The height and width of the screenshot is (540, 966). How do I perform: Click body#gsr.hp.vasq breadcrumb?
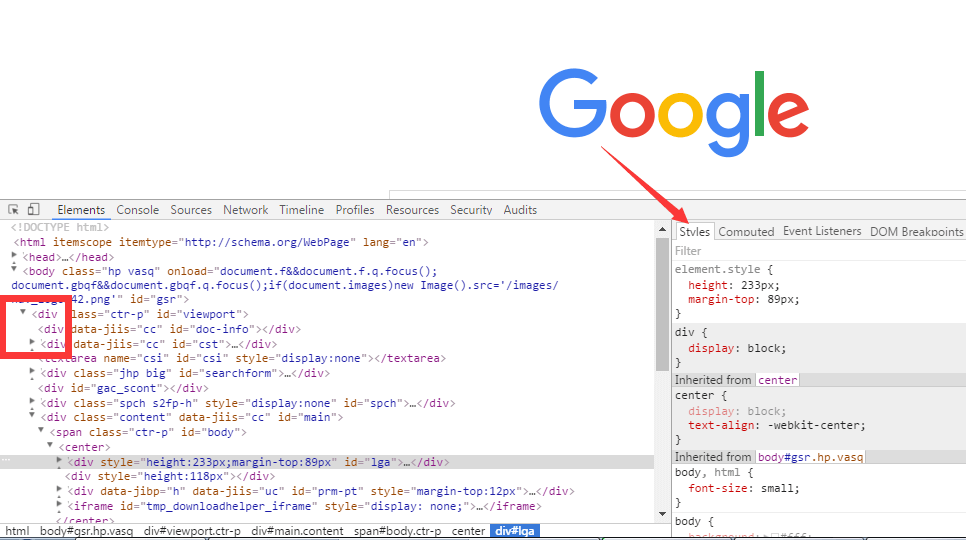tap(86, 531)
